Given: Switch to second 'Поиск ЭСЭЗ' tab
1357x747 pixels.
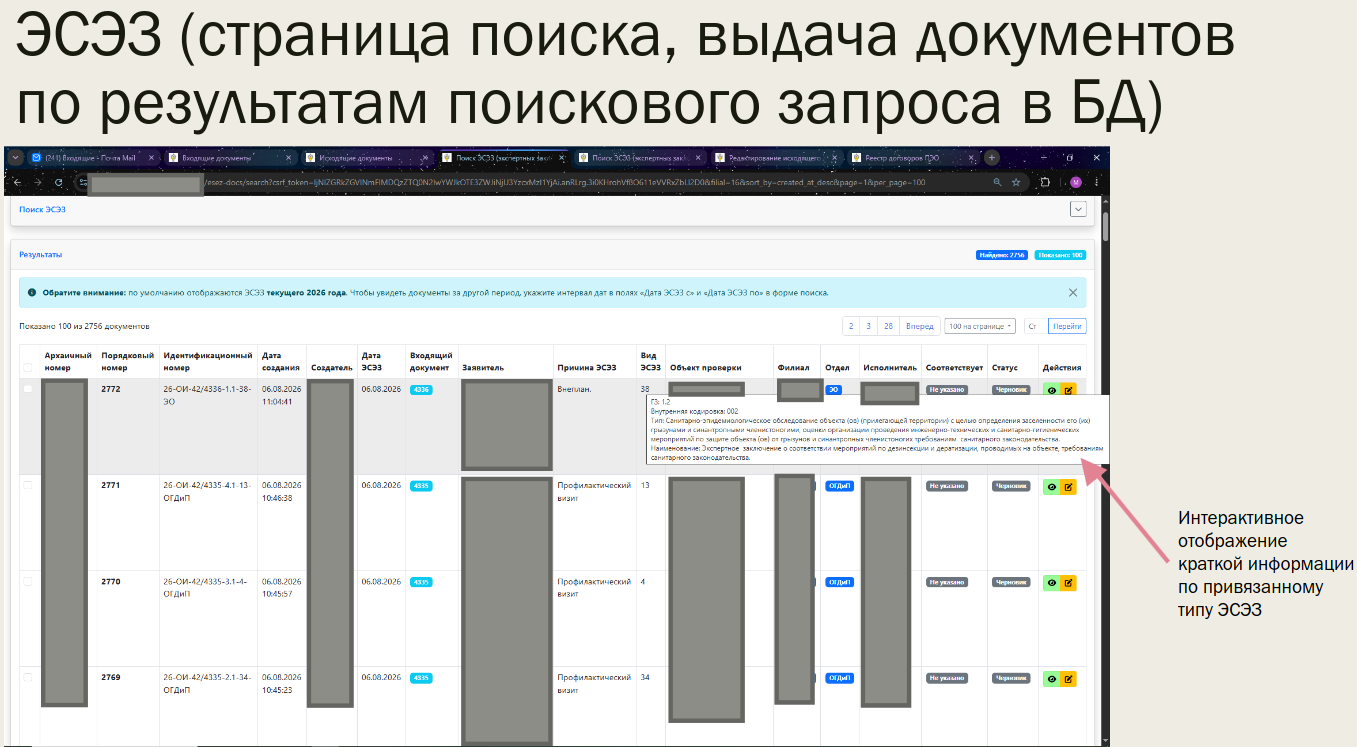Looking at the screenshot, I should 639,158.
